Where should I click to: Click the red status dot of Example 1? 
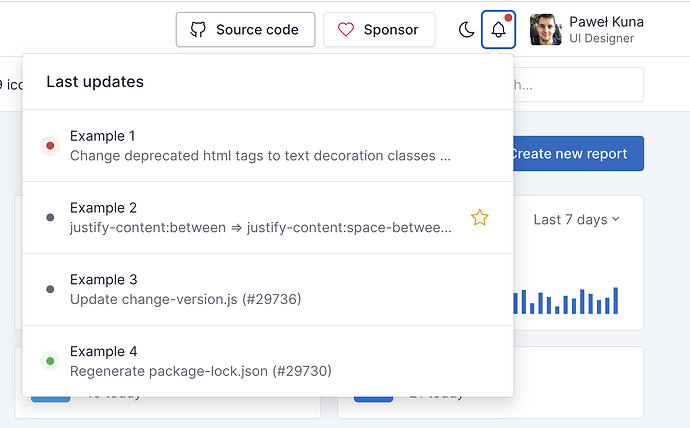(x=50, y=145)
